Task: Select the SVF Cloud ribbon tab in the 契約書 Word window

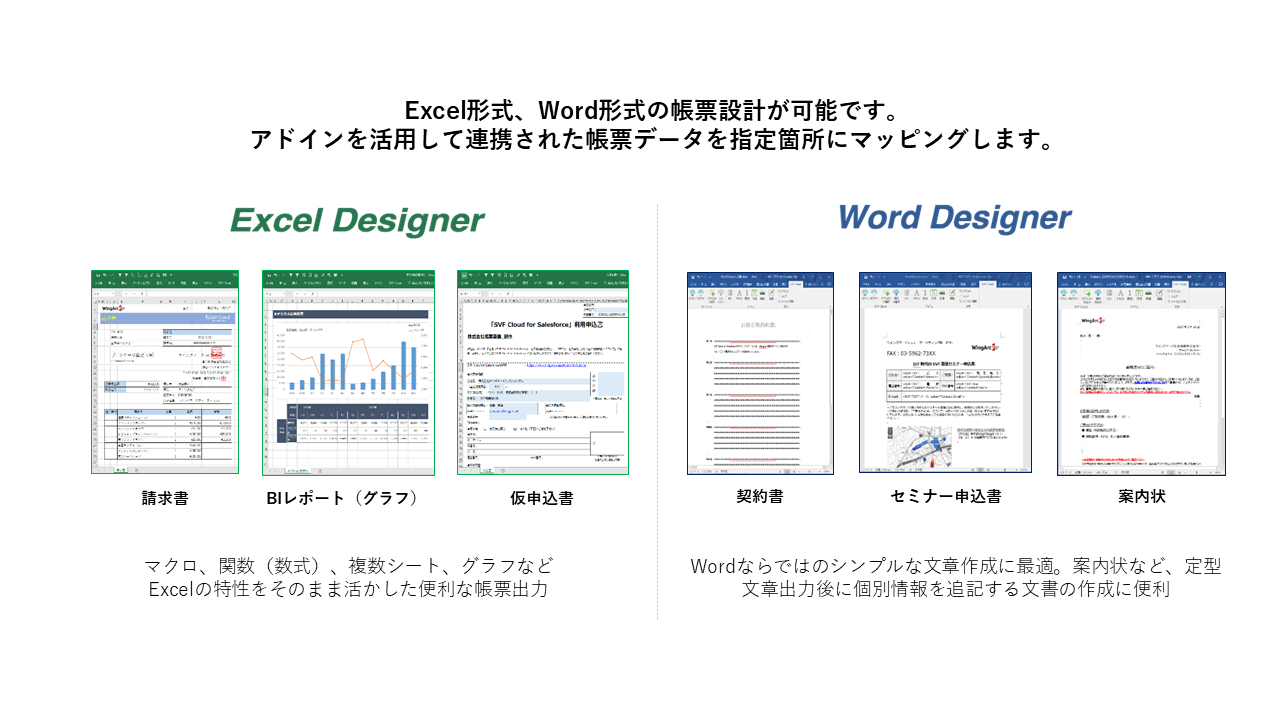Action: click(795, 283)
